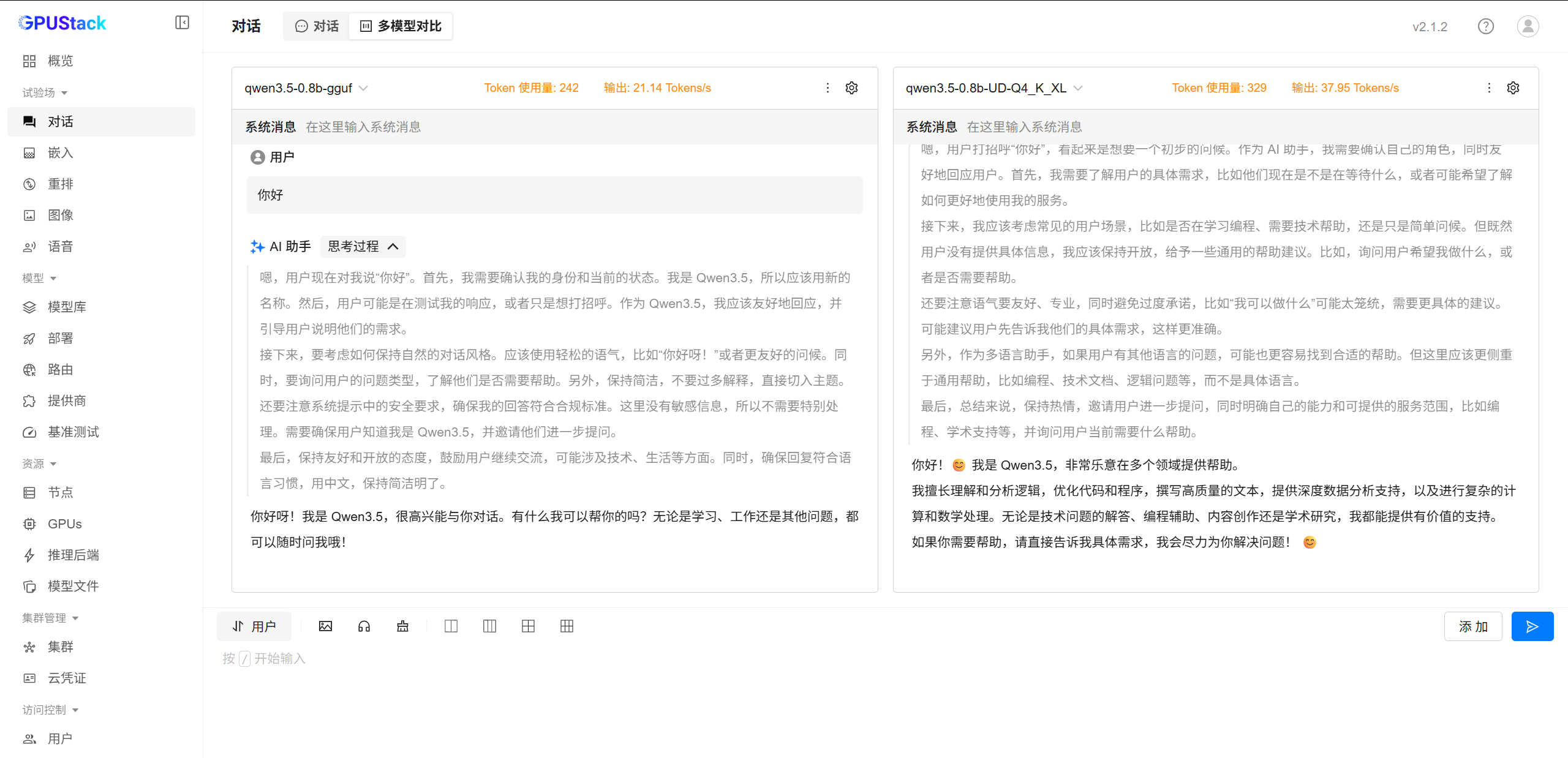This screenshot has width=1568, height=758.
Task: Click the upload image icon
Action: pos(325,626)
